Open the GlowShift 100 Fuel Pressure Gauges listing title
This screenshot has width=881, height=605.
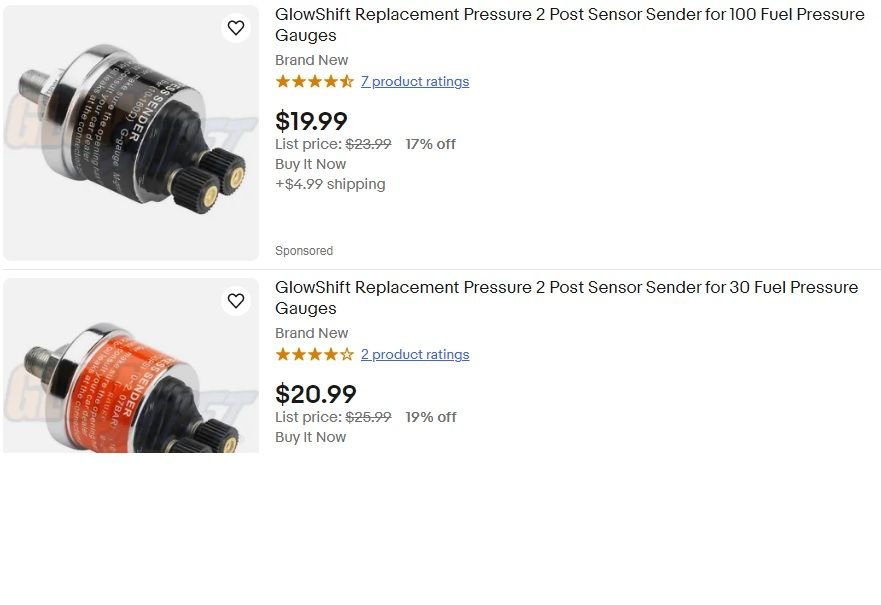(569, 25)
